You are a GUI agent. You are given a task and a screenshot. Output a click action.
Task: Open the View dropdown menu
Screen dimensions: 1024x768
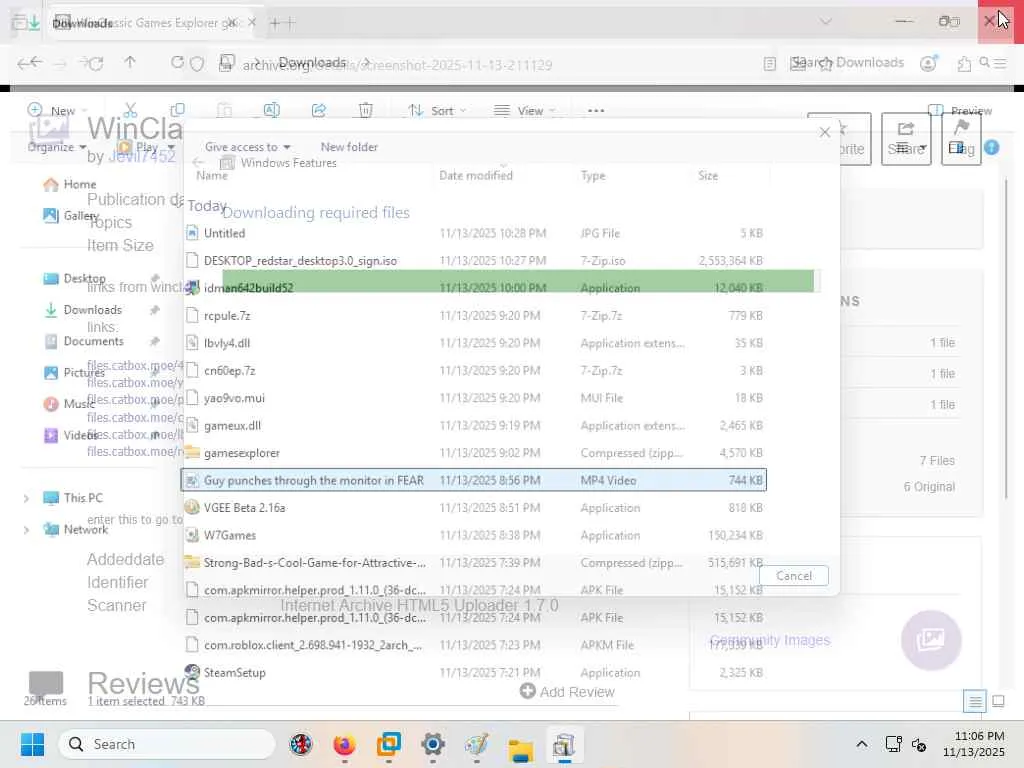coord(524,110)
